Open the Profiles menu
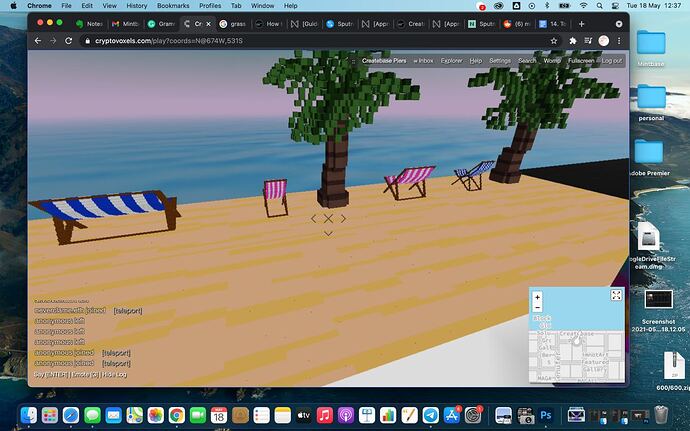The height and width of the screenshot is (431, 690). (210, 6)
